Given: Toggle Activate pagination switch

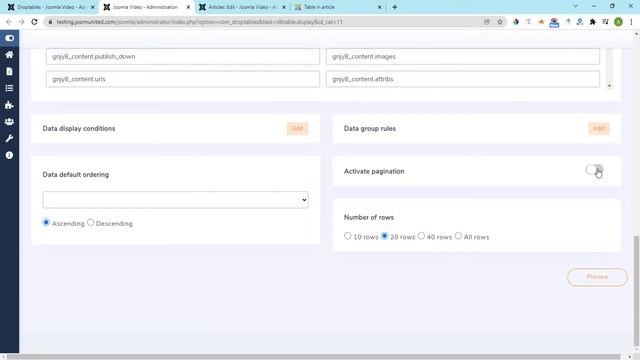Looking at the screenshot, I should 594,170.
